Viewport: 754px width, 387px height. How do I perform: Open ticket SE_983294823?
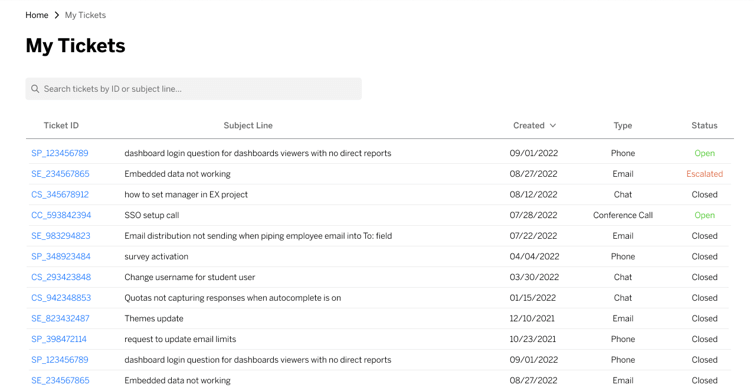pyautogui.click(x=61, y=236)
